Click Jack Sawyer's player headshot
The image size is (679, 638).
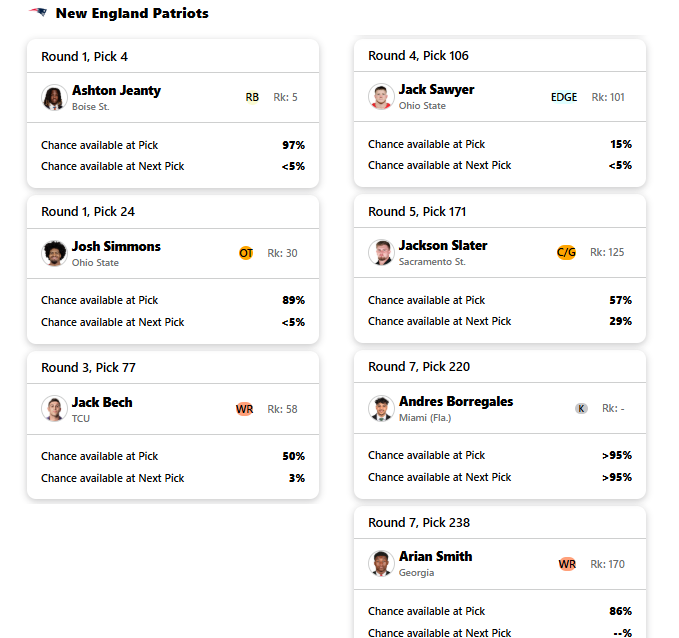pyautogui.click(x=381, y=97)
